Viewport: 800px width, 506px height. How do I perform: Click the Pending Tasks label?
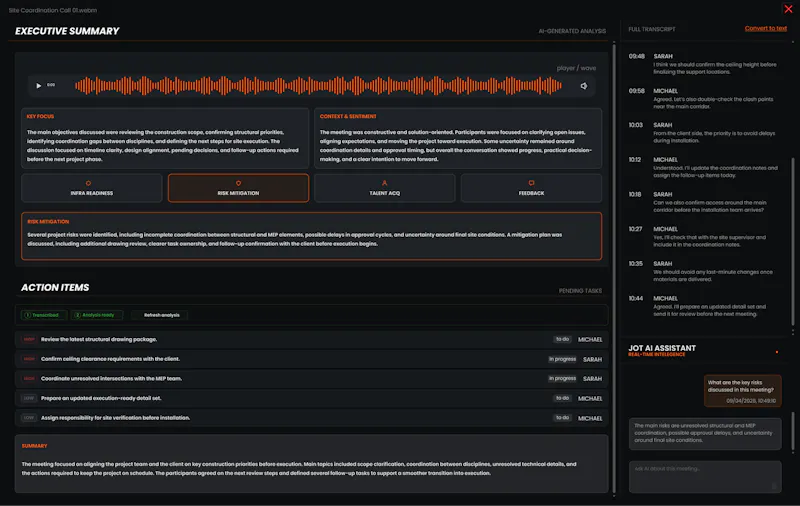pyautogui.click(x=580, y=291)
